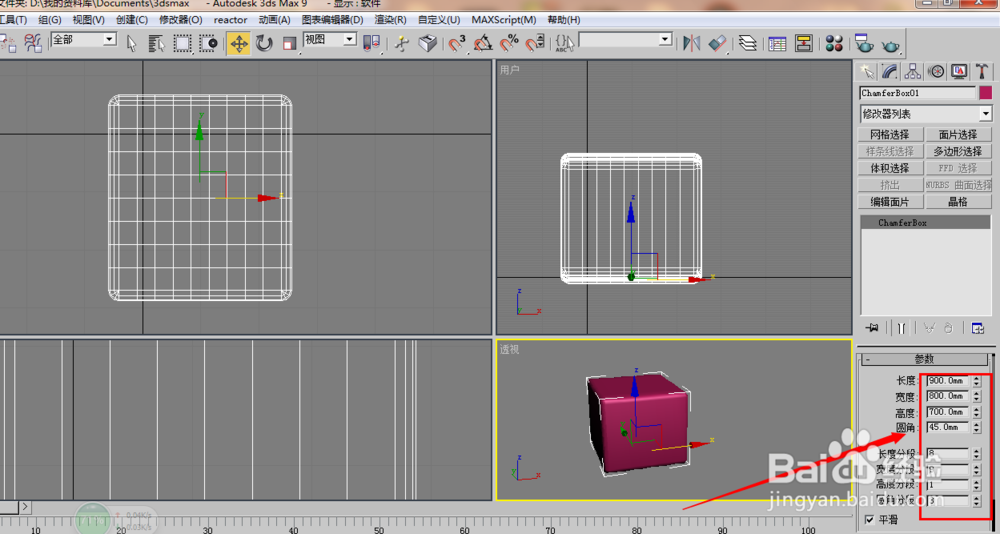Toggle Select and Manipulate tool
Image resolution: width=1000 pixels, height=534 pixels.
(402, 43)
